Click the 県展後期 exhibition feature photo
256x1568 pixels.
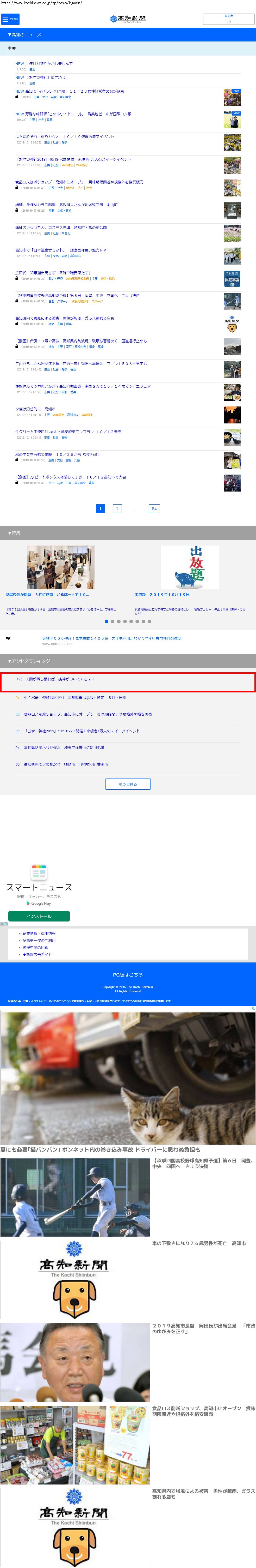click(61, 567)
